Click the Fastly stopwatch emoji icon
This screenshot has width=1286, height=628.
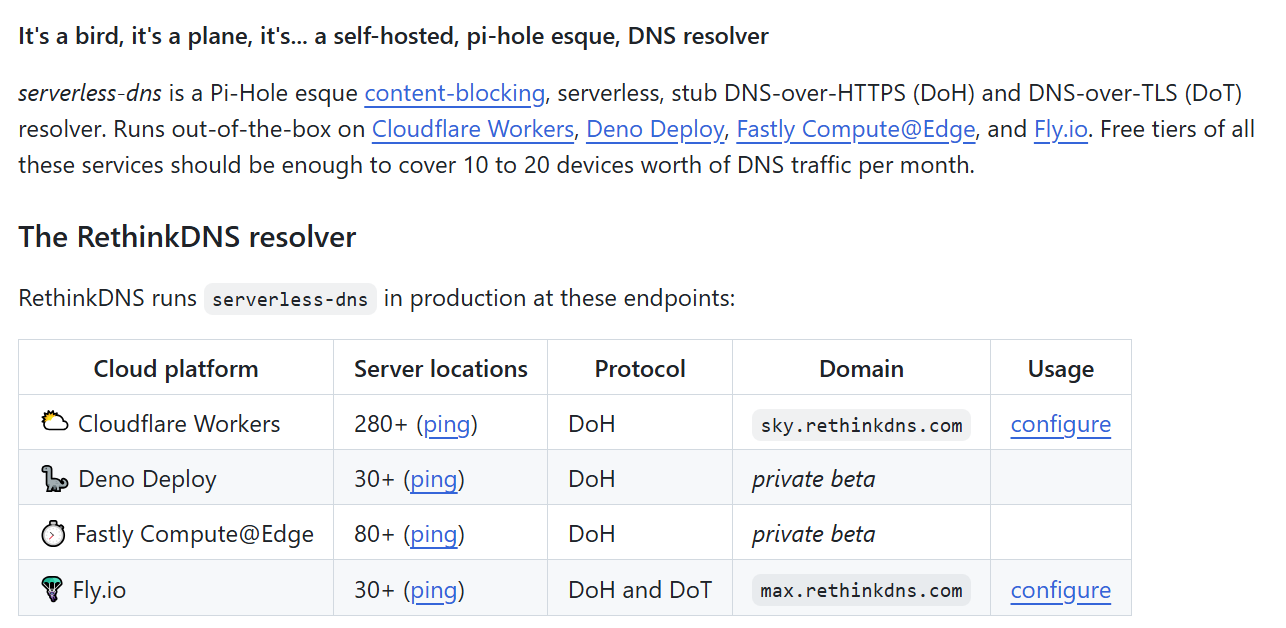click(53, 534)
